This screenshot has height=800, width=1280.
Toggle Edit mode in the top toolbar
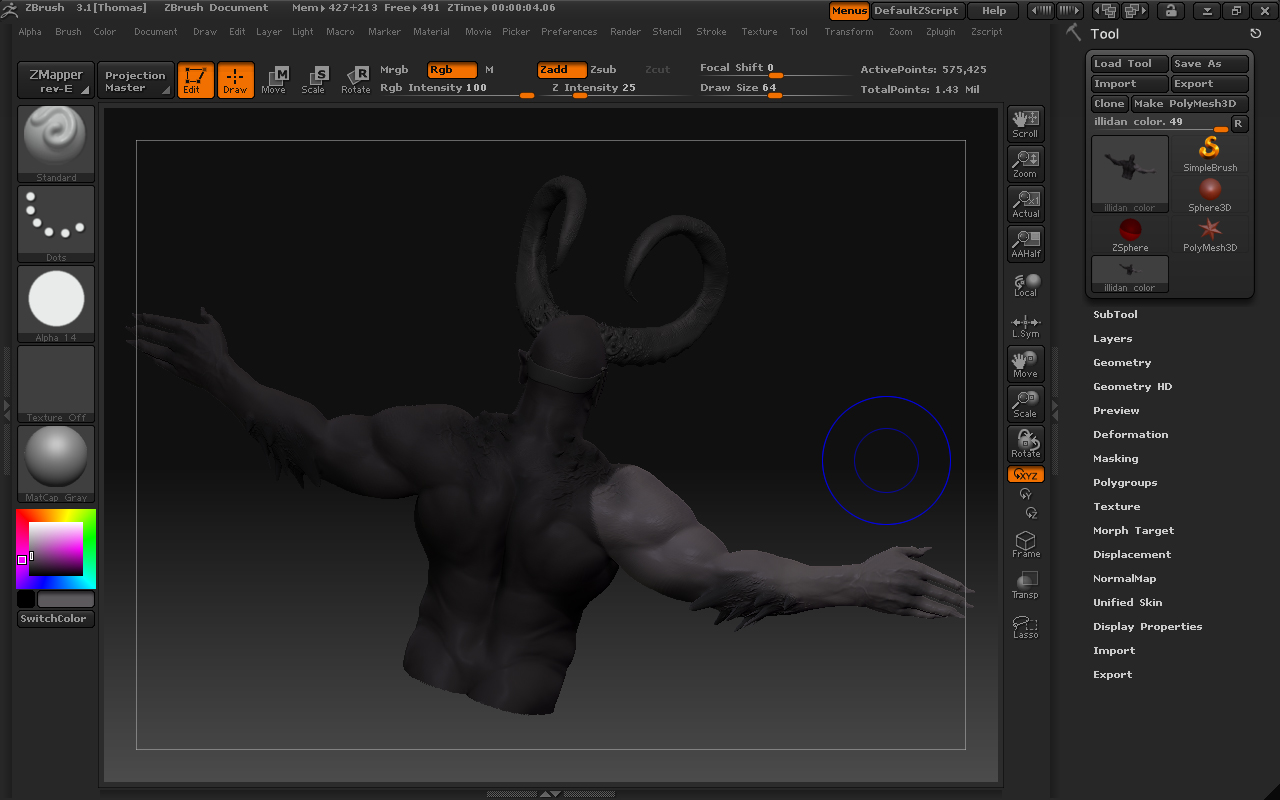point(195,80)
